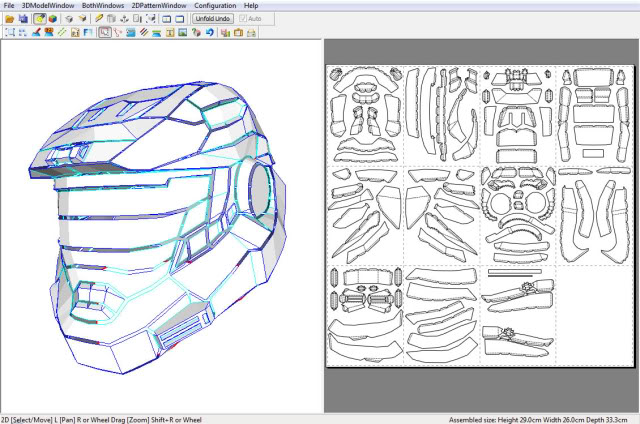
Task: Click the orange briefcase icon
Action: pyautogui.click(x=238, y=32)
